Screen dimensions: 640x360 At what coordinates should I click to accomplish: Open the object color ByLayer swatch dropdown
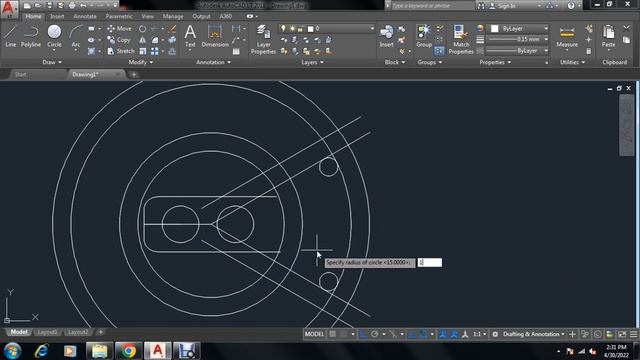[518, 29]
